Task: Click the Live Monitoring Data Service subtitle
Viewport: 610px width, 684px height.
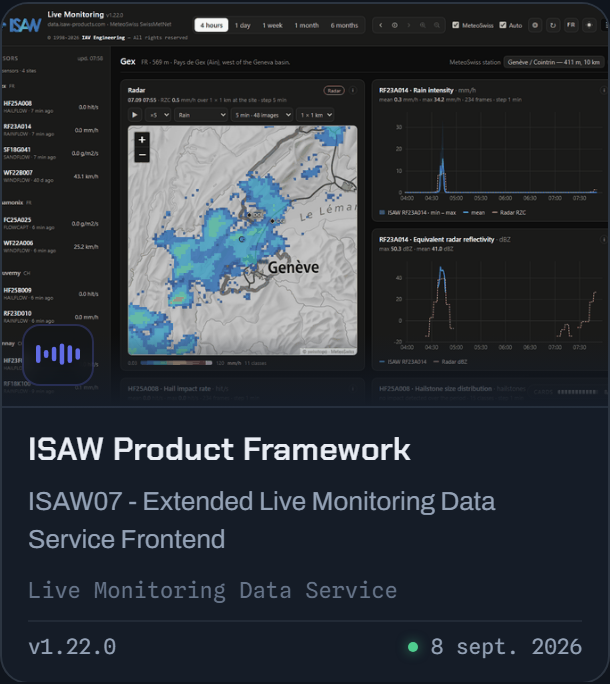Action: point(212,590)
